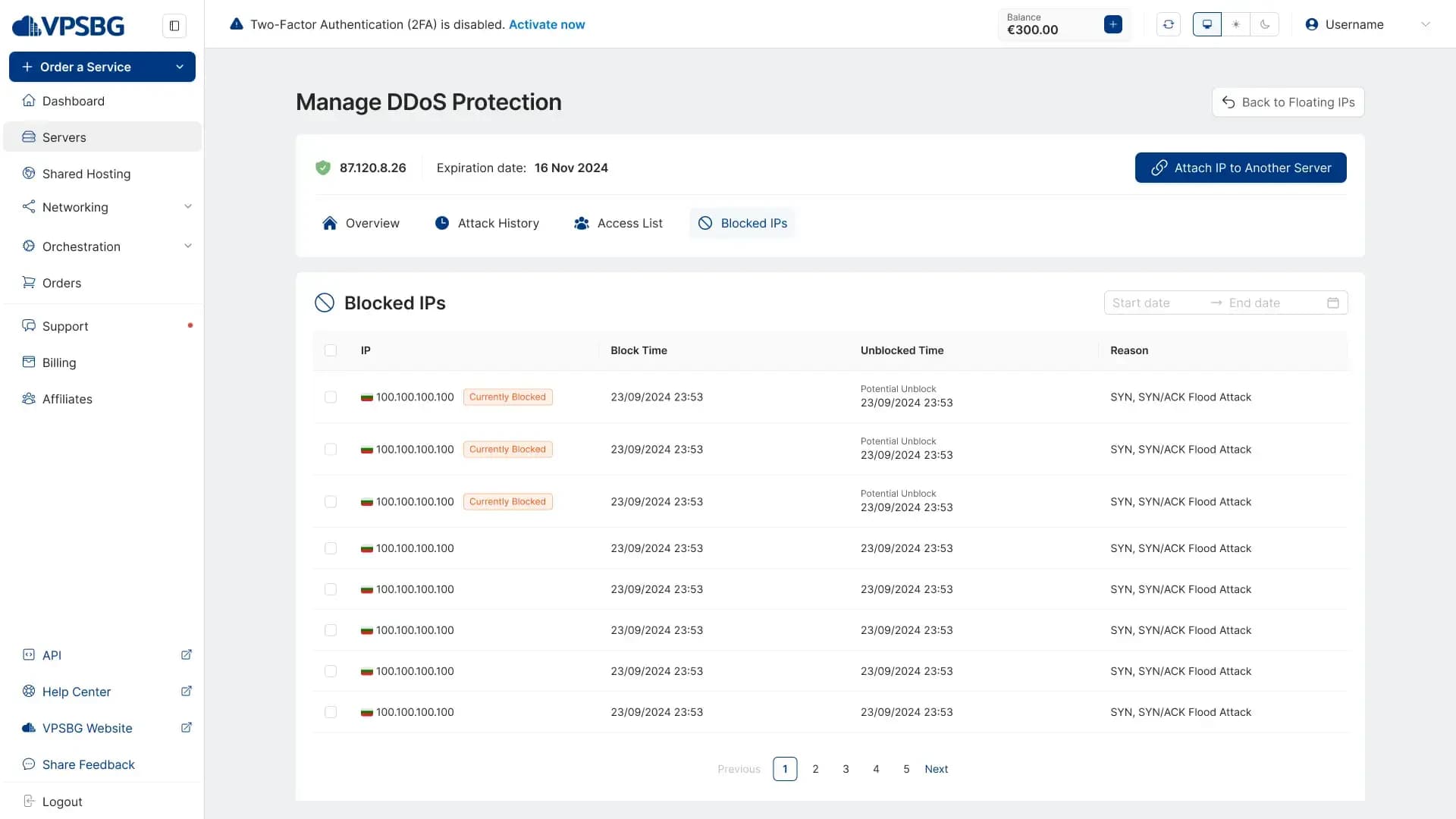Go to page 3 of blocked IPs
Image resolution: width=1456 pixels, height=819 pixels.
846,769
